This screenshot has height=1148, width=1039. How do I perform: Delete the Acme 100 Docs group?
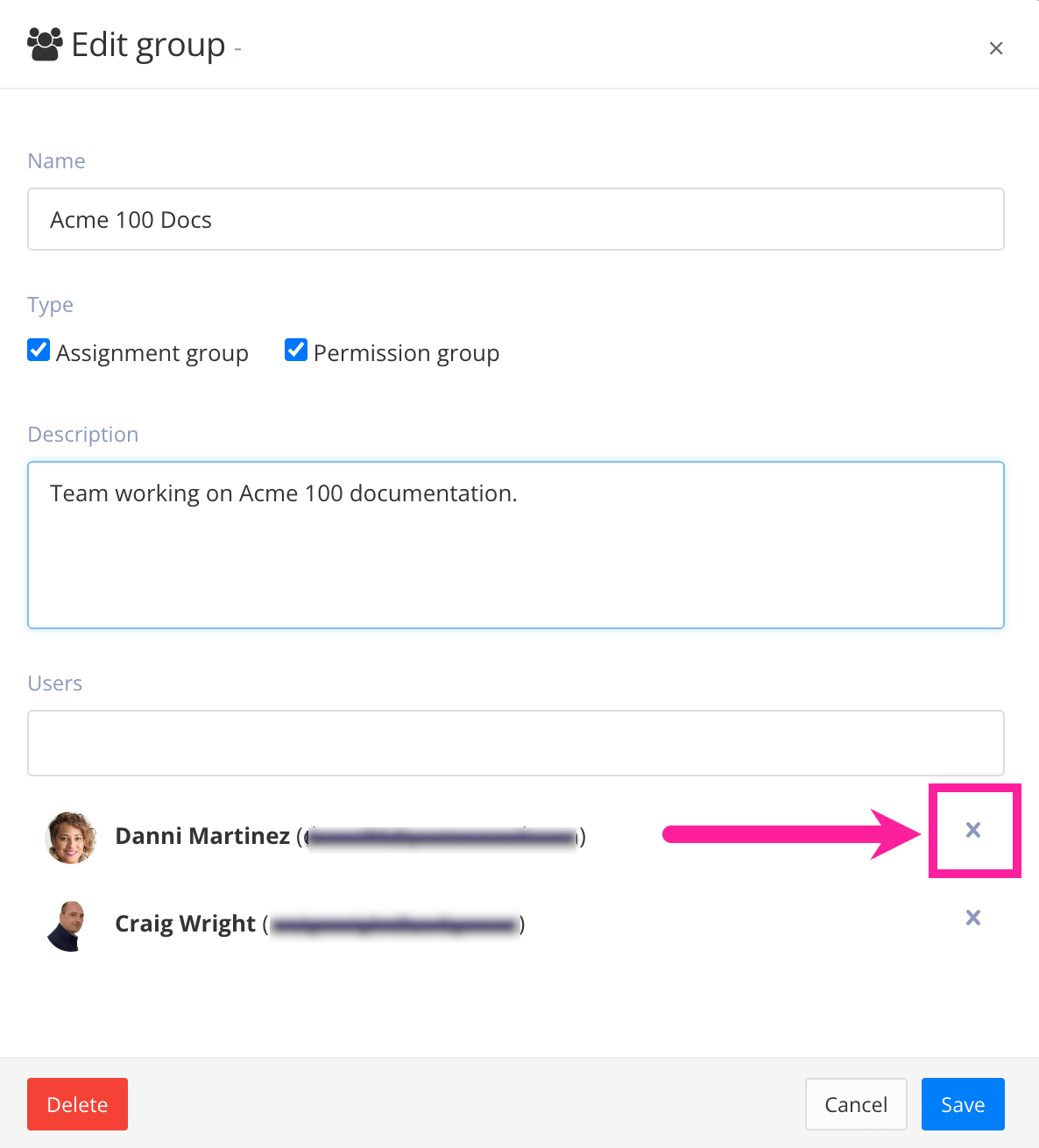pyautogui.click(x=77, y=1104)
